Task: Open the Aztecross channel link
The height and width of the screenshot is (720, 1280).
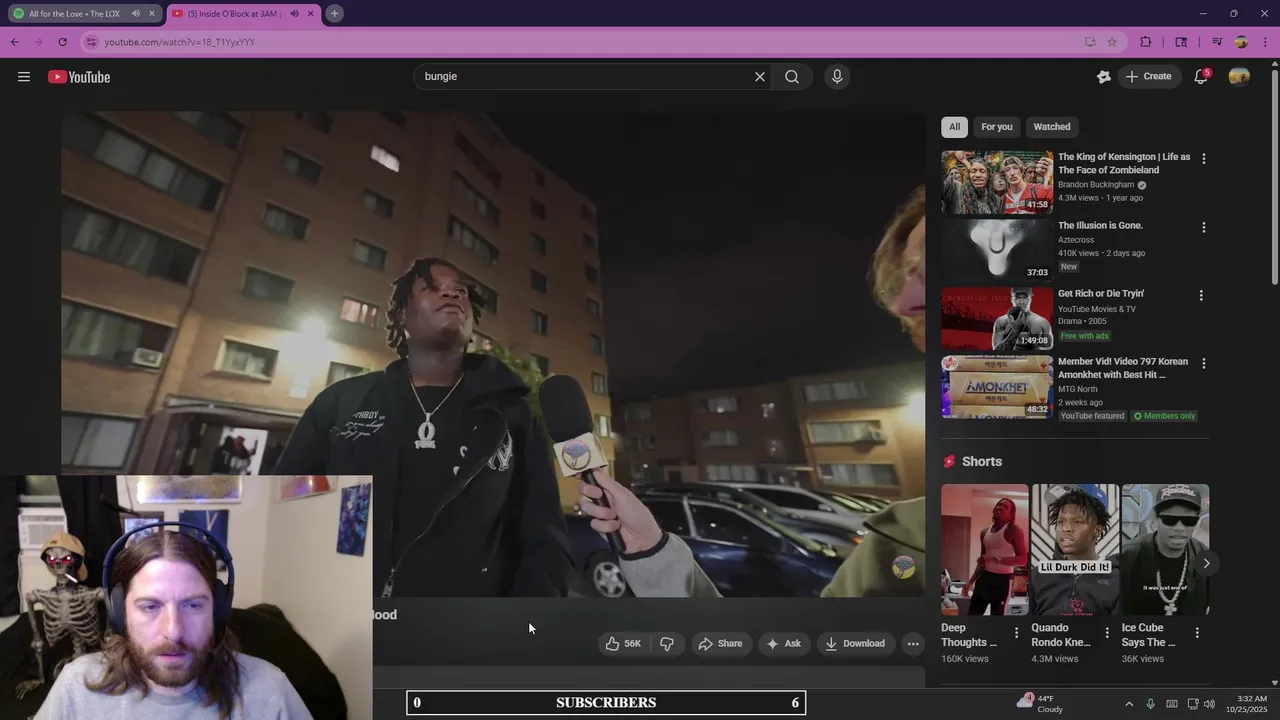Action: point(1076,240)
